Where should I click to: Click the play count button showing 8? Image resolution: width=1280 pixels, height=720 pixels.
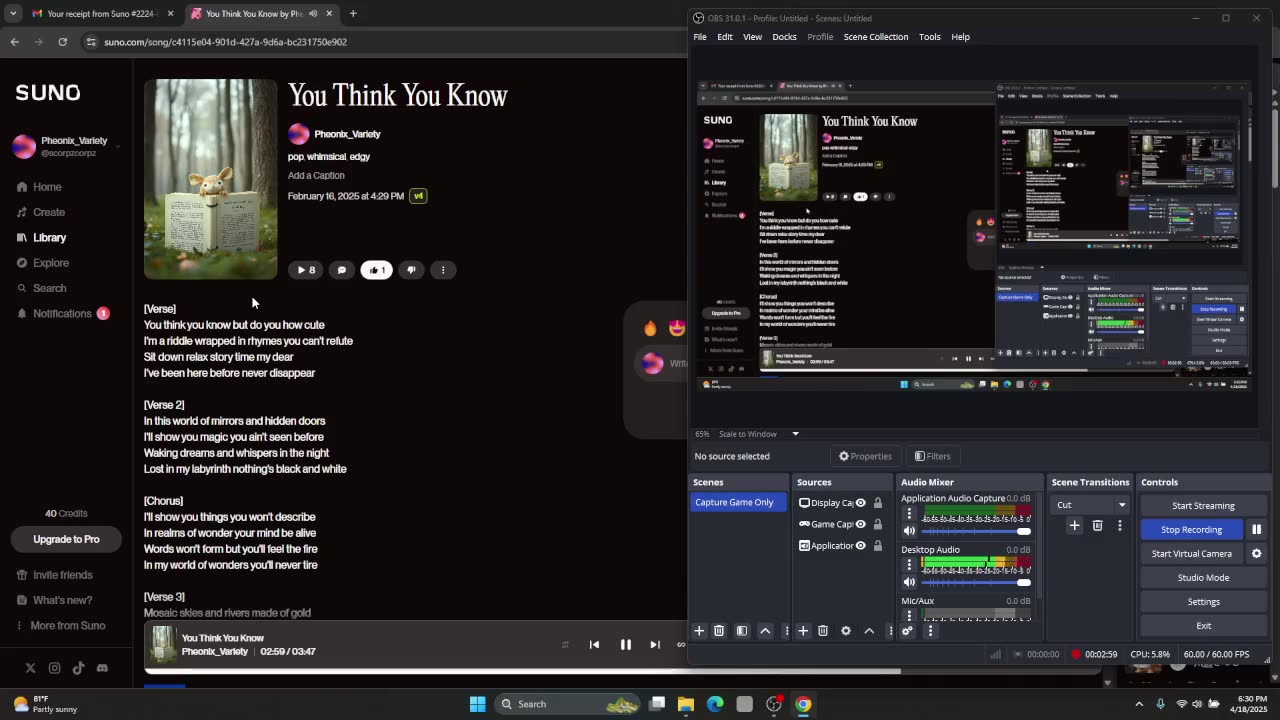[x=306, y=270]
